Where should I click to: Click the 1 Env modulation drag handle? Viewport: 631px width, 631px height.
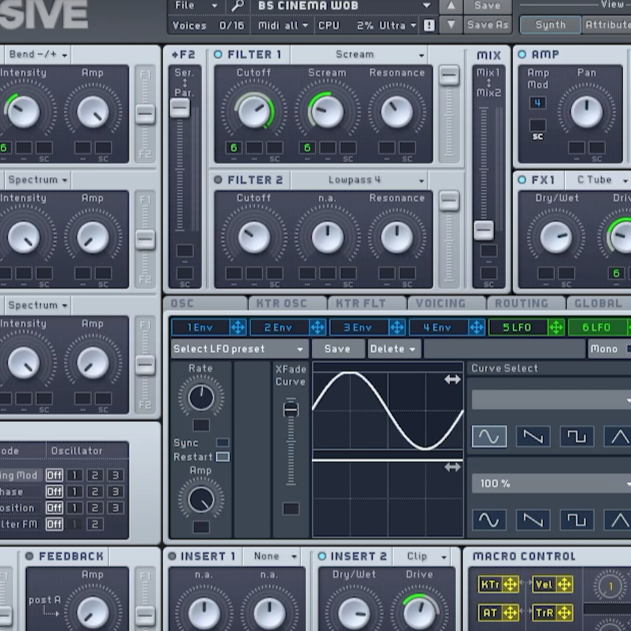pos(238,327)
